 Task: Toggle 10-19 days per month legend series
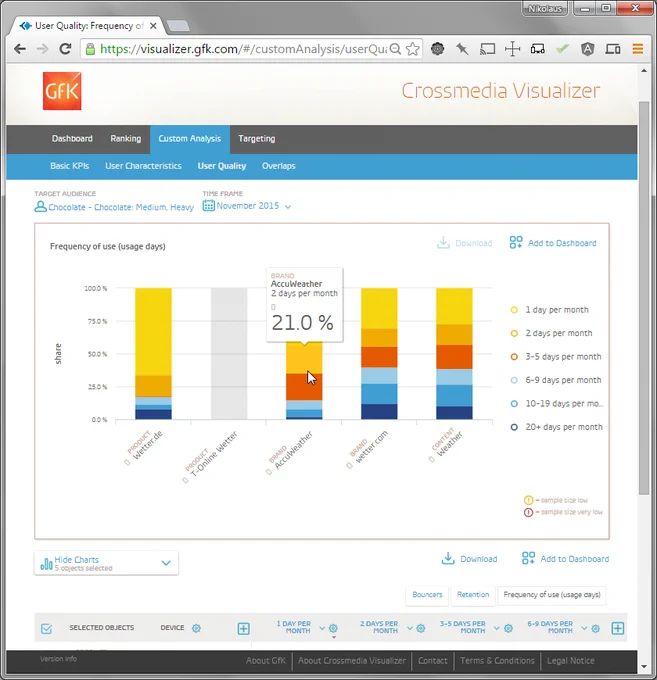[x=557, y=403]
